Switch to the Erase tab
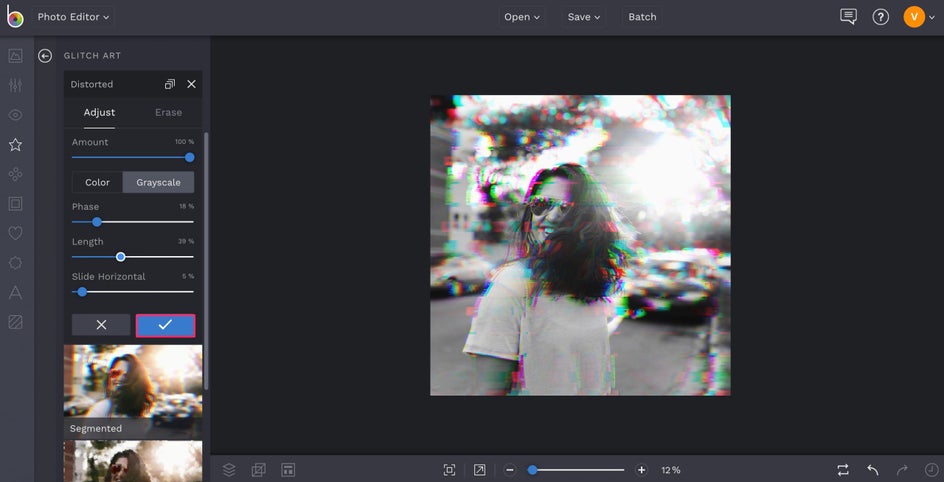 [x=168, y=112]
